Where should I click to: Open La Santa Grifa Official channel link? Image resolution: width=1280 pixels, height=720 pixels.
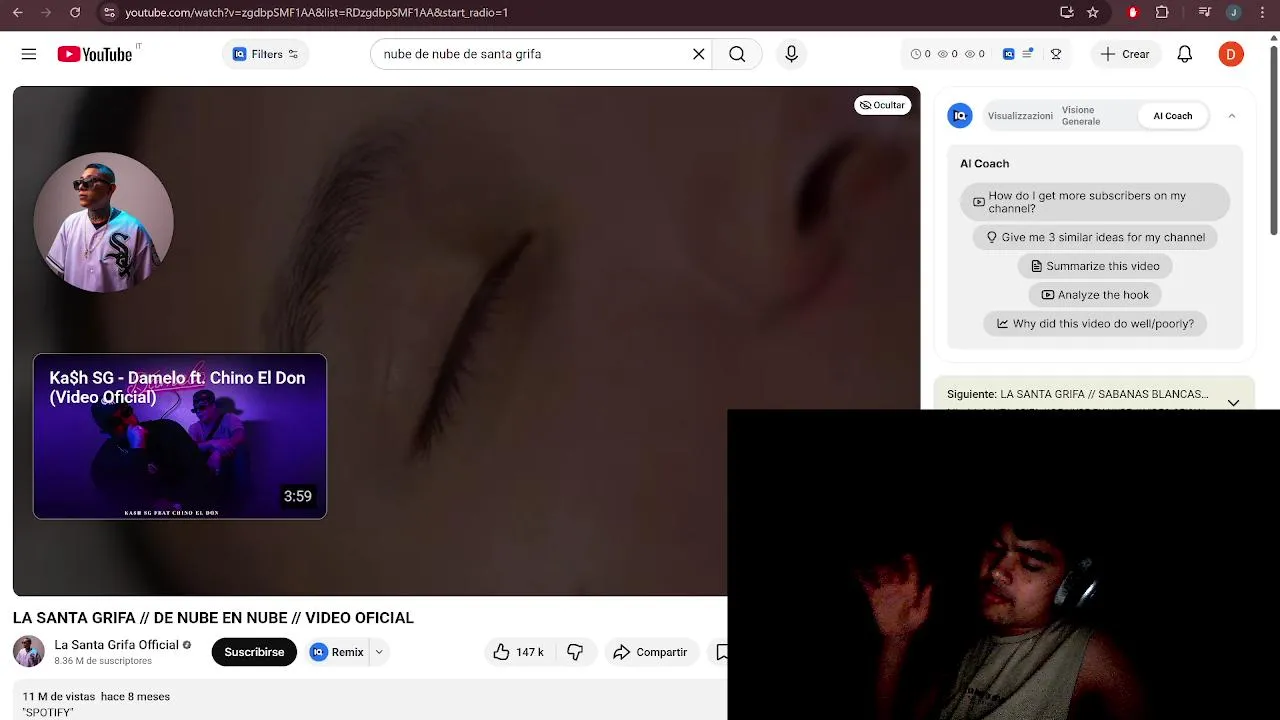click(x=116, y=645)
